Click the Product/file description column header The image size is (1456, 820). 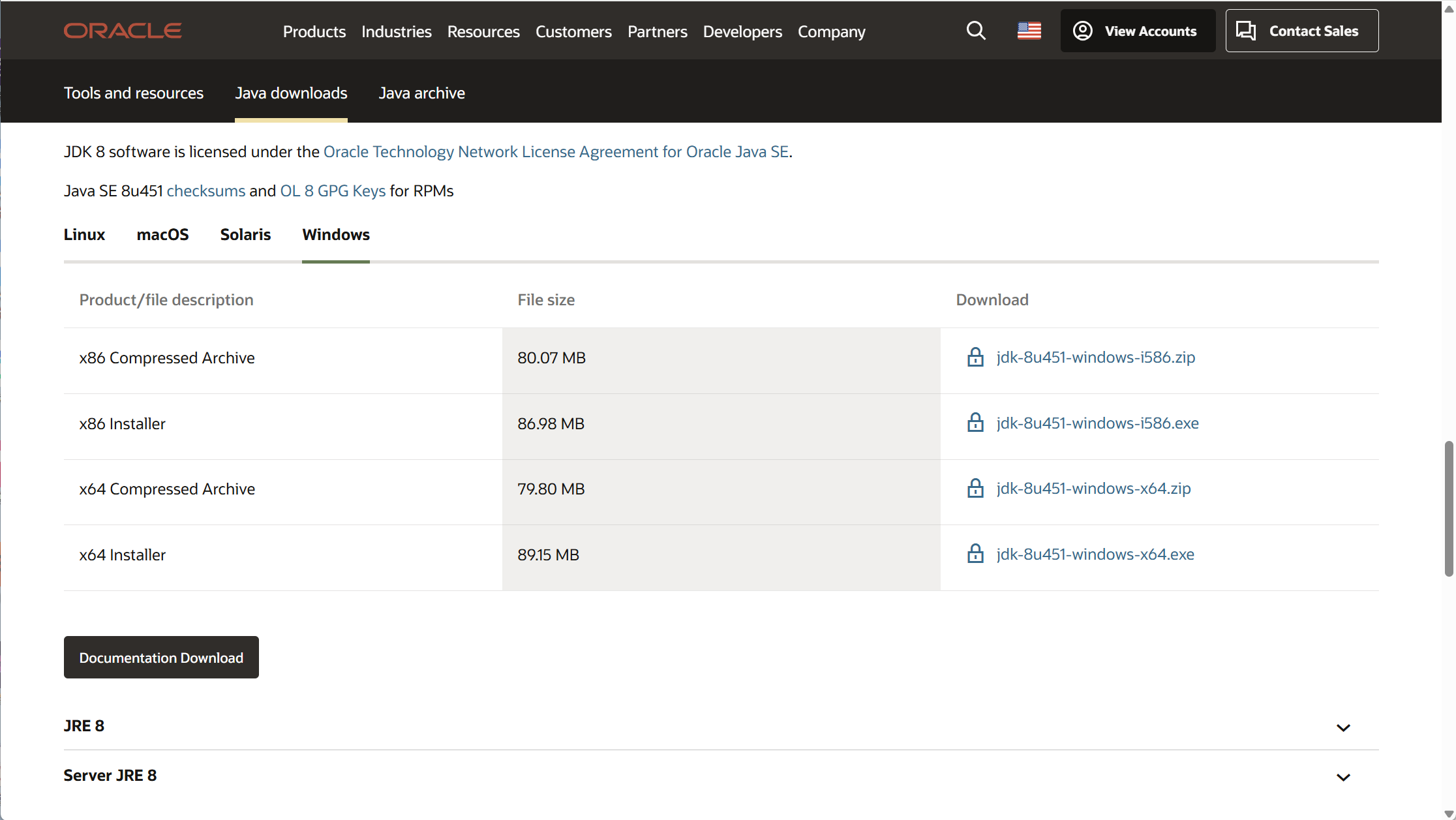pyautogui.click(x=166, y=300)
